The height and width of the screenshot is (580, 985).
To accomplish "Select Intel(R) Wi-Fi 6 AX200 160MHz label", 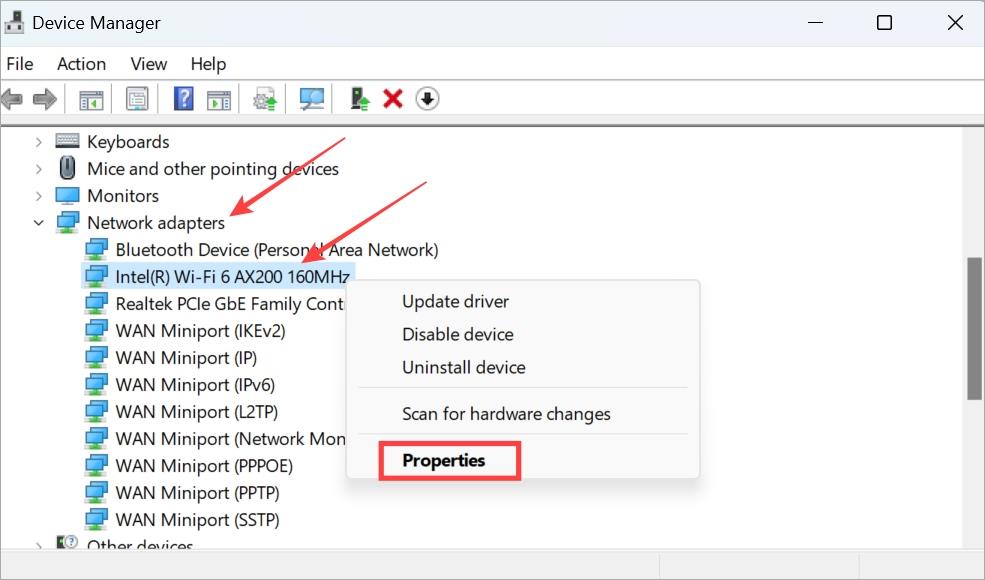I will click(232, 277).
